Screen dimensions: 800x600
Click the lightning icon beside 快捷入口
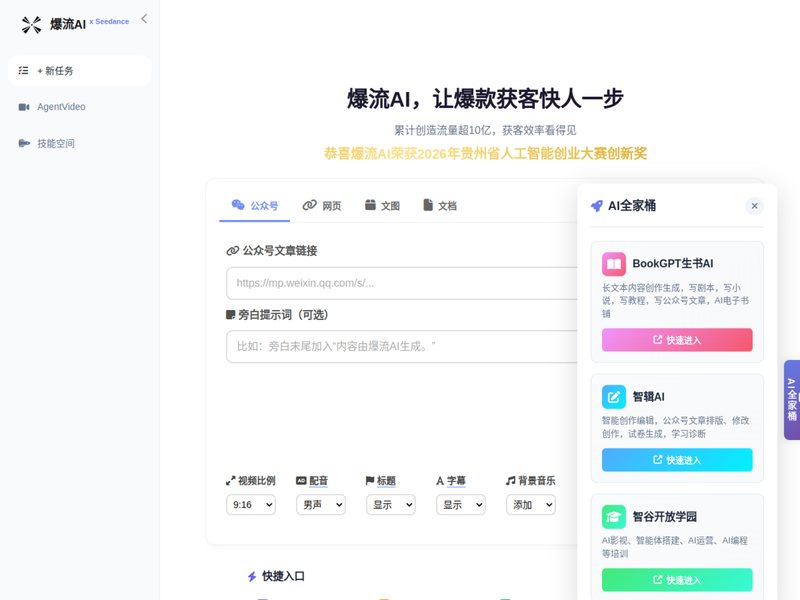tap(252, 577)
